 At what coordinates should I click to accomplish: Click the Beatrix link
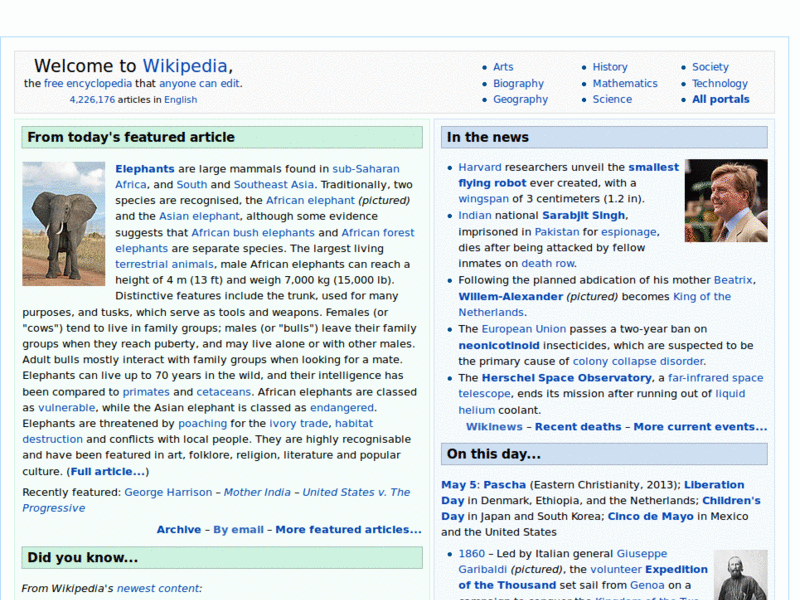(733, 280)
